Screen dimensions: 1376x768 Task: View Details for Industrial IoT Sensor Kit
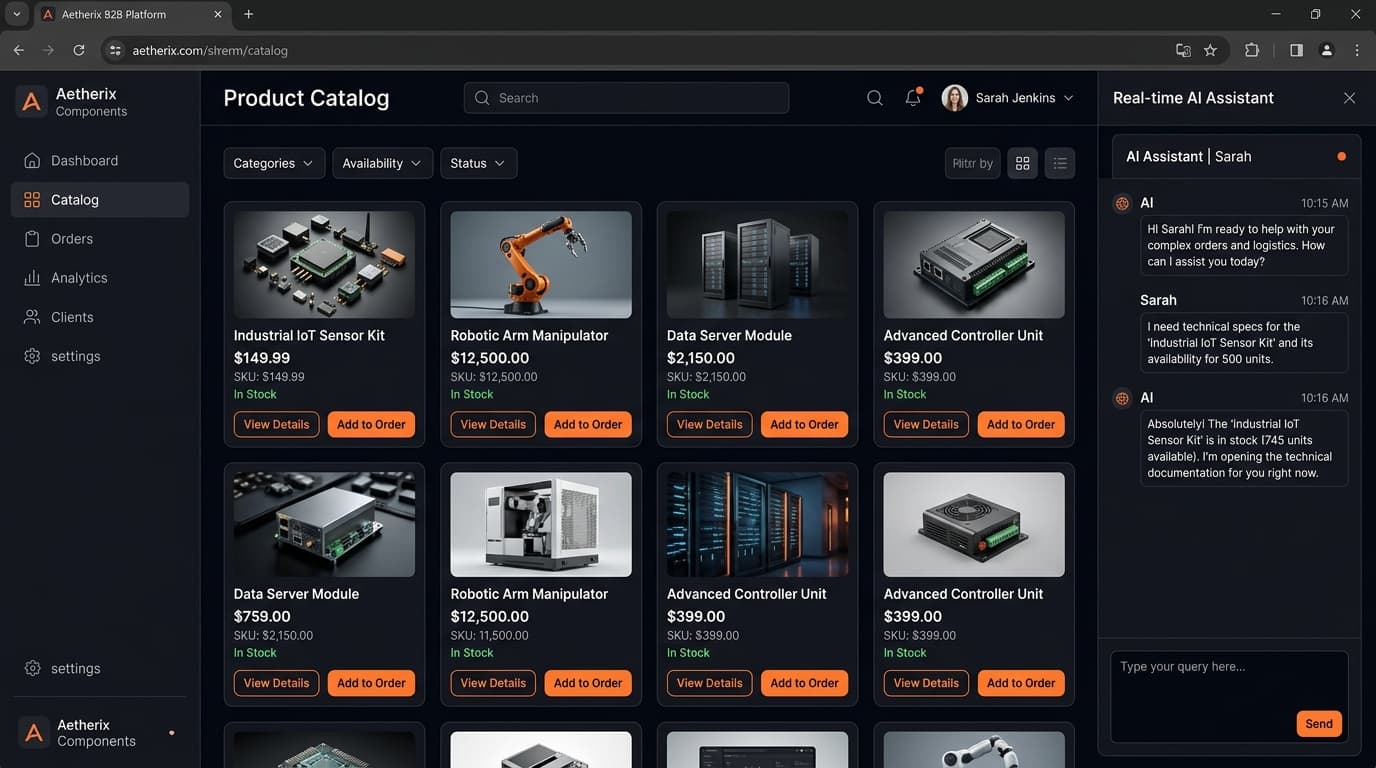point(276,424)
